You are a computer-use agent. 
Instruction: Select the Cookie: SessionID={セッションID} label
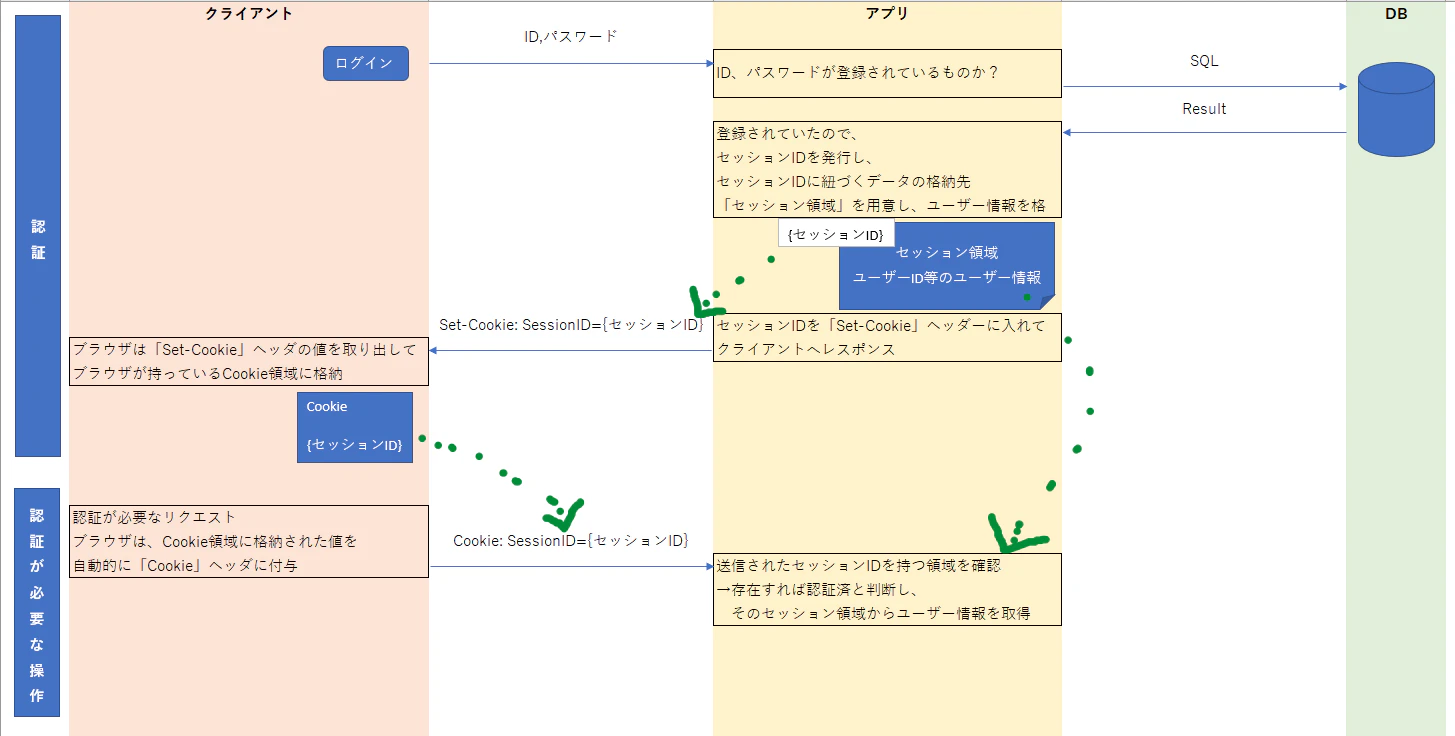pyautogui.click(x=571, y=541)
